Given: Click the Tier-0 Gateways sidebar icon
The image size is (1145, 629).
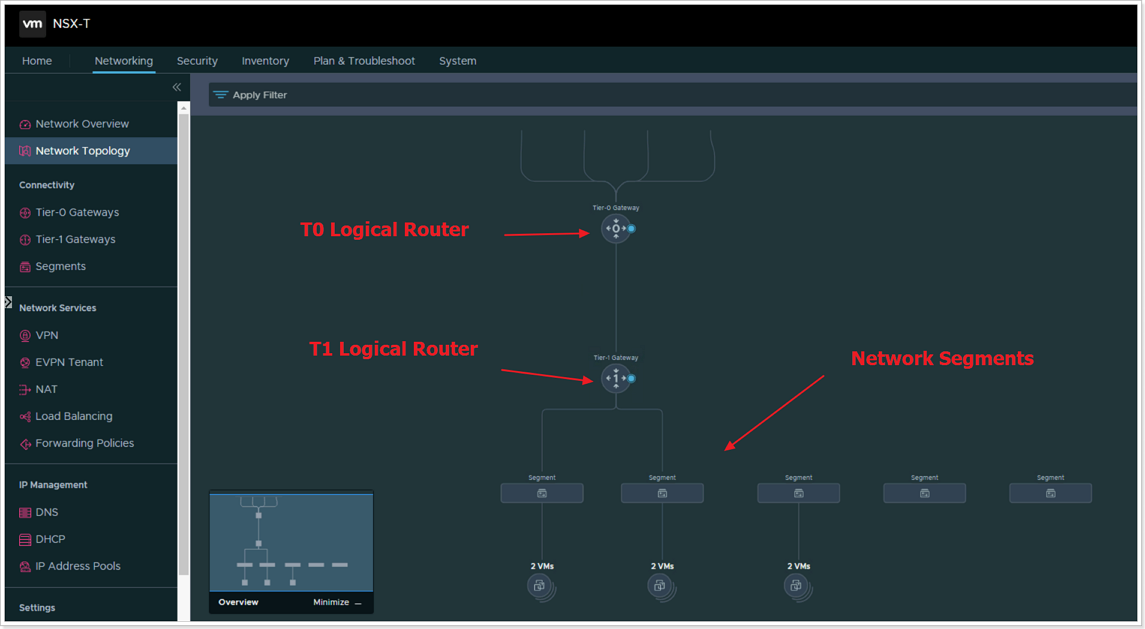Looking at the screenshot, I should pos(25,213).
